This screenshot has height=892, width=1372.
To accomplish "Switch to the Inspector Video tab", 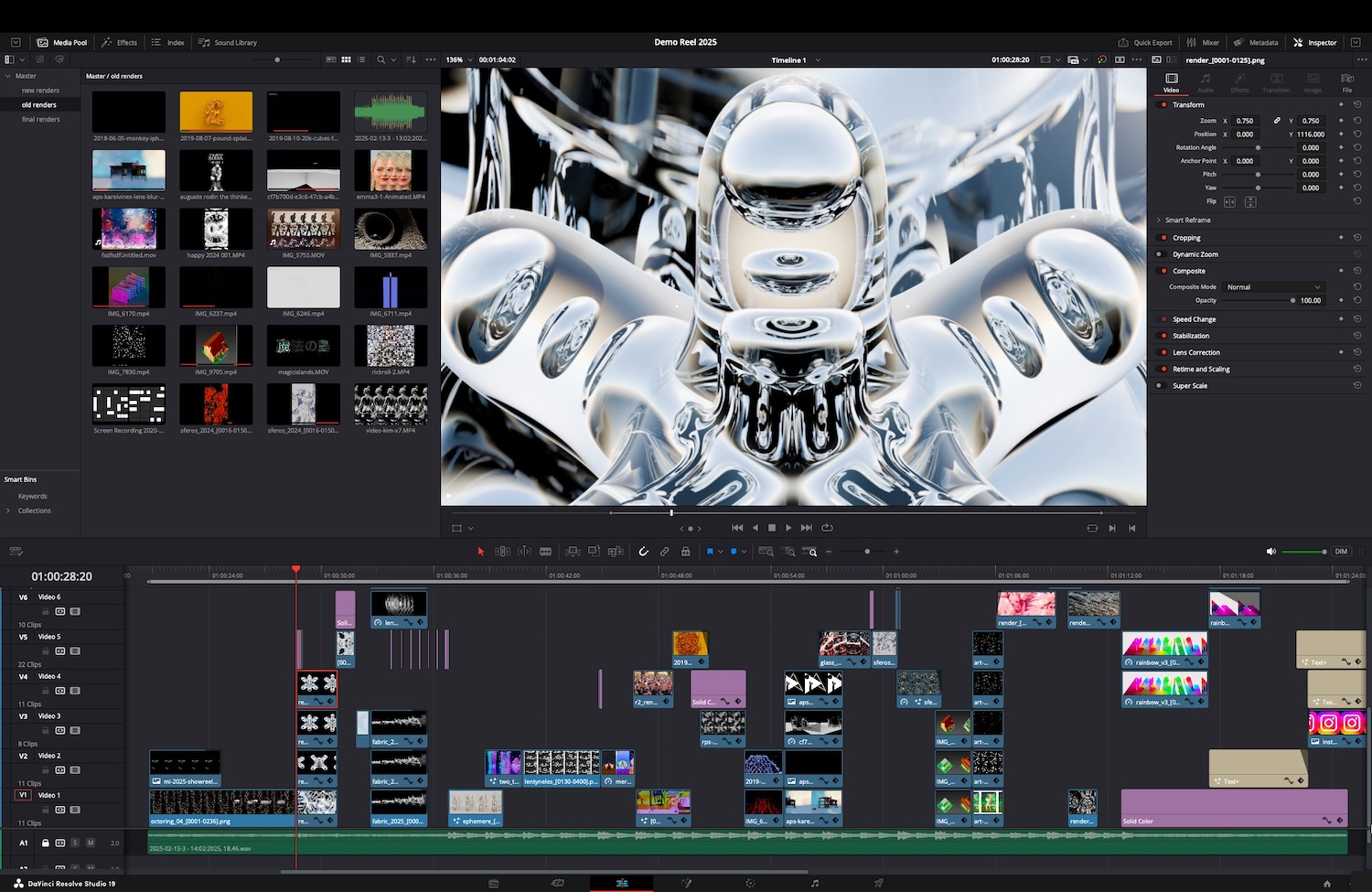I will coord(1171,82).
